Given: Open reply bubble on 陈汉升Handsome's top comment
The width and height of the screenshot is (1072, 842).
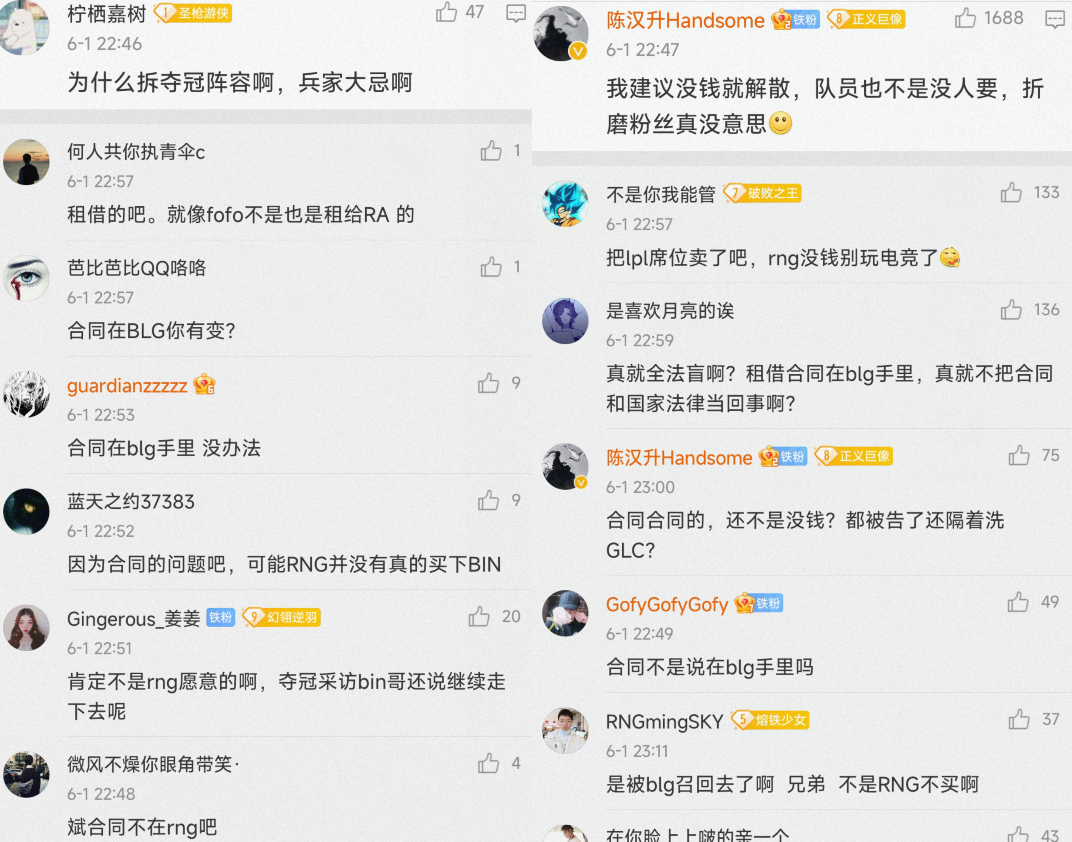Looking at the screenshot, I should click(x=1055, y=19).
